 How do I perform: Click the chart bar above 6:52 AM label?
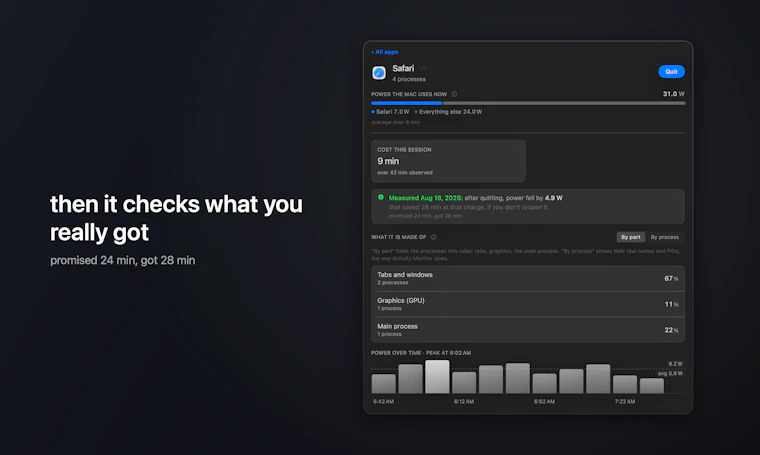pos(545,383)
